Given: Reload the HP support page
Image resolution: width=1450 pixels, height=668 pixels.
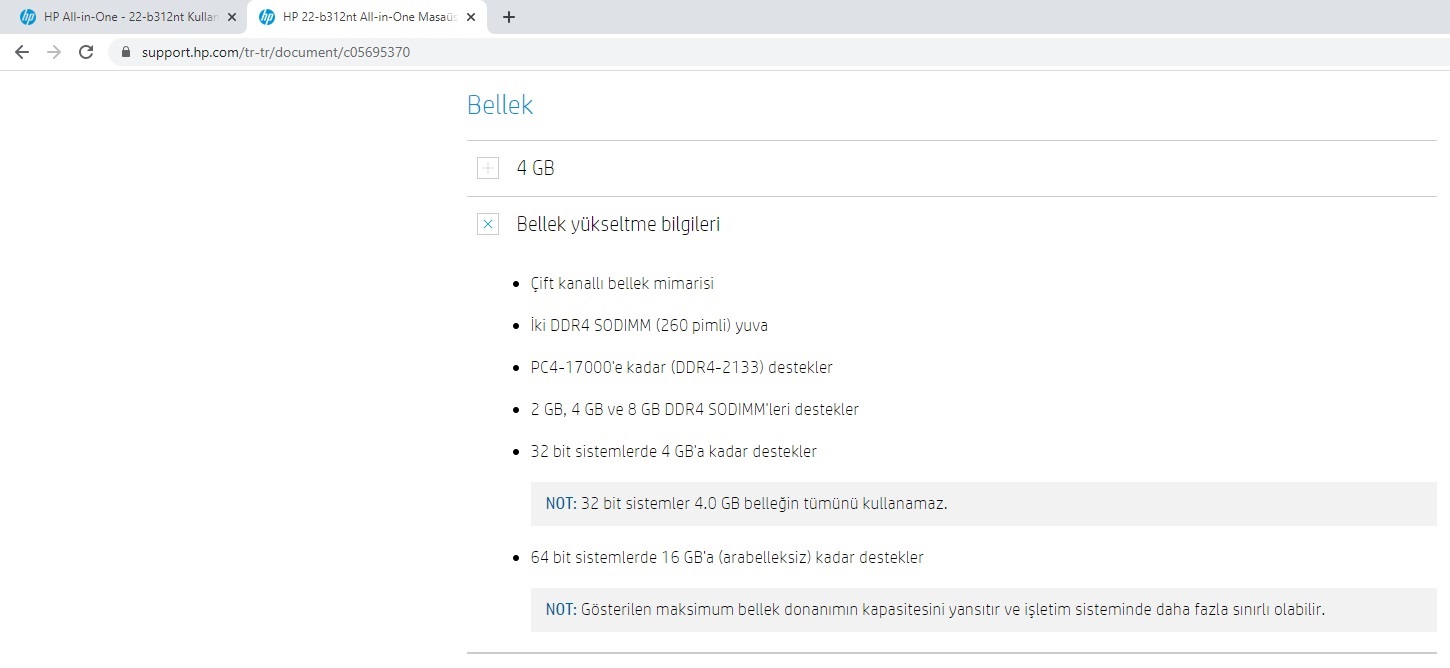Looking at the screenshot, I should (86, 52).
